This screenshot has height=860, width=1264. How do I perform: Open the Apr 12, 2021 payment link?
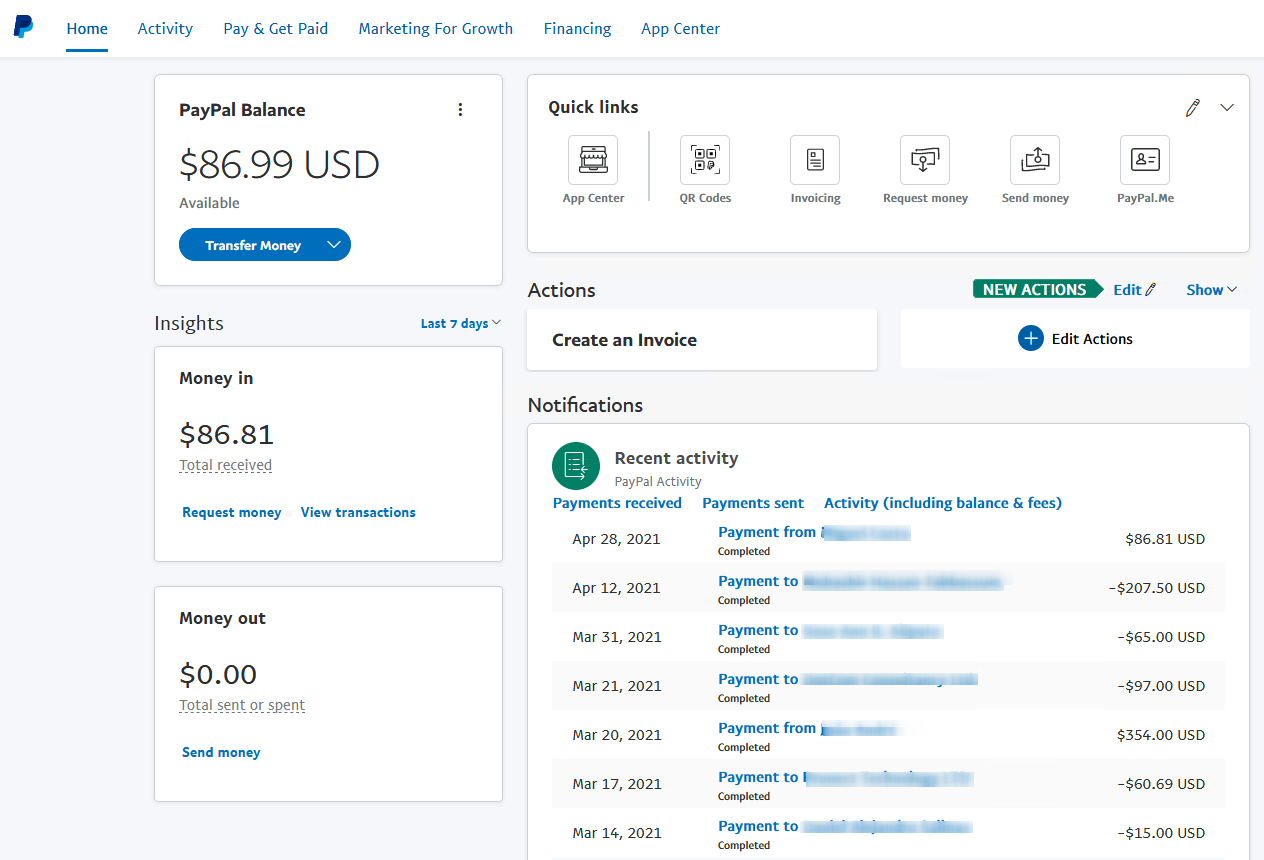pos(860,581)
